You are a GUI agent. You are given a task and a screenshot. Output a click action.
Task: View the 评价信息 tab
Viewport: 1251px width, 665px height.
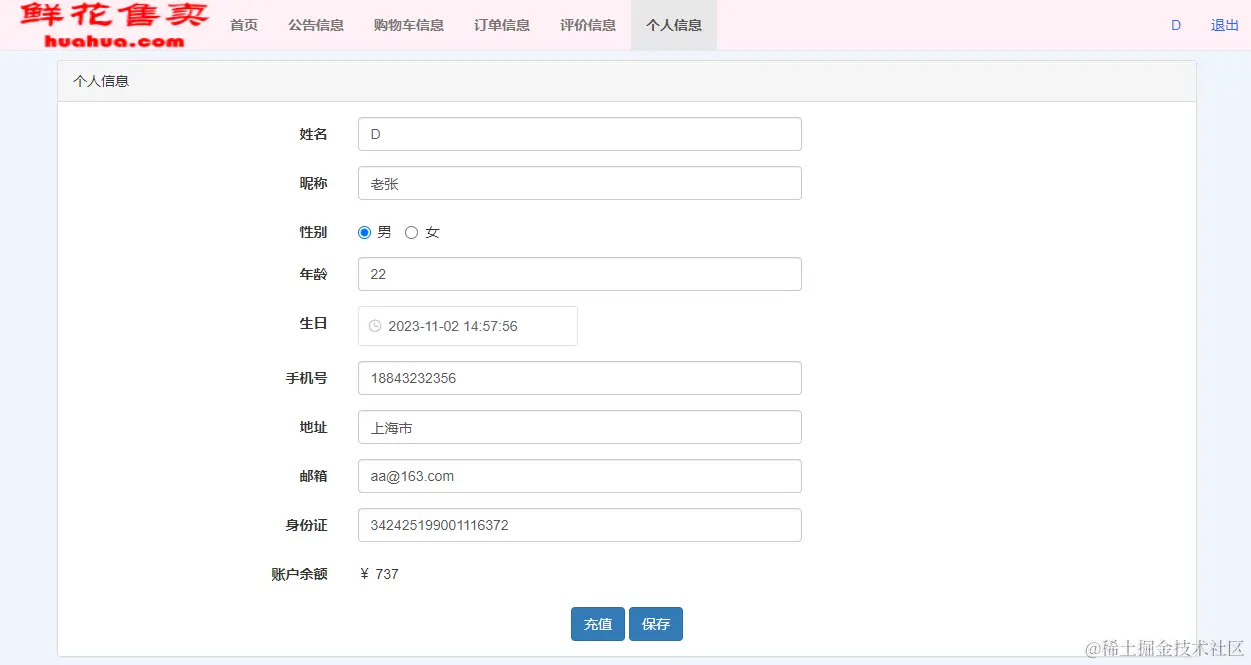coord(588,25)
